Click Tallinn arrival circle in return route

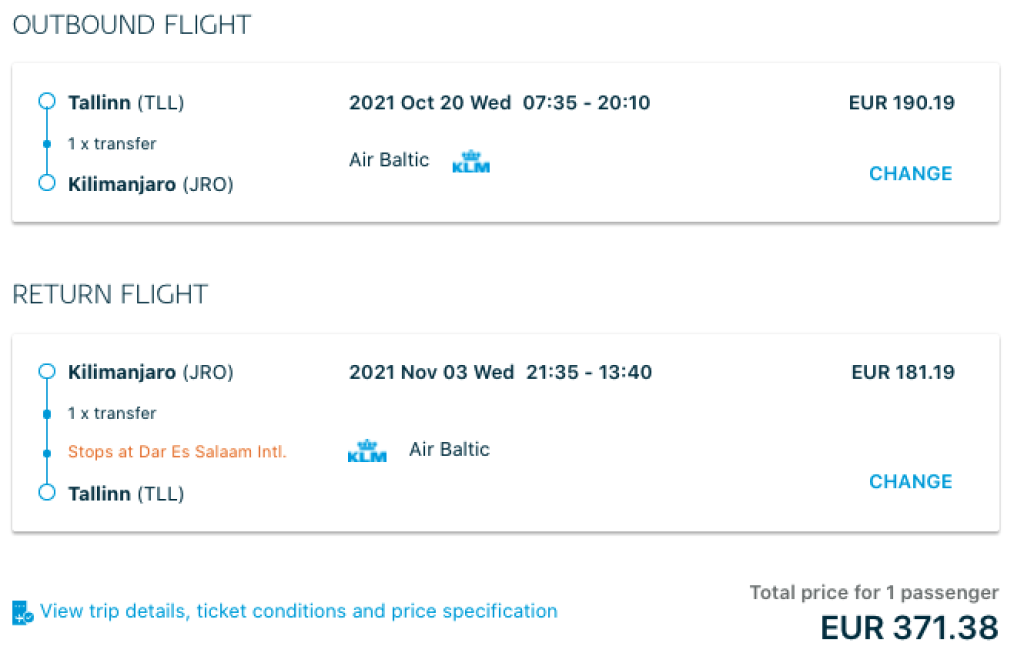[x=46, y=493]
